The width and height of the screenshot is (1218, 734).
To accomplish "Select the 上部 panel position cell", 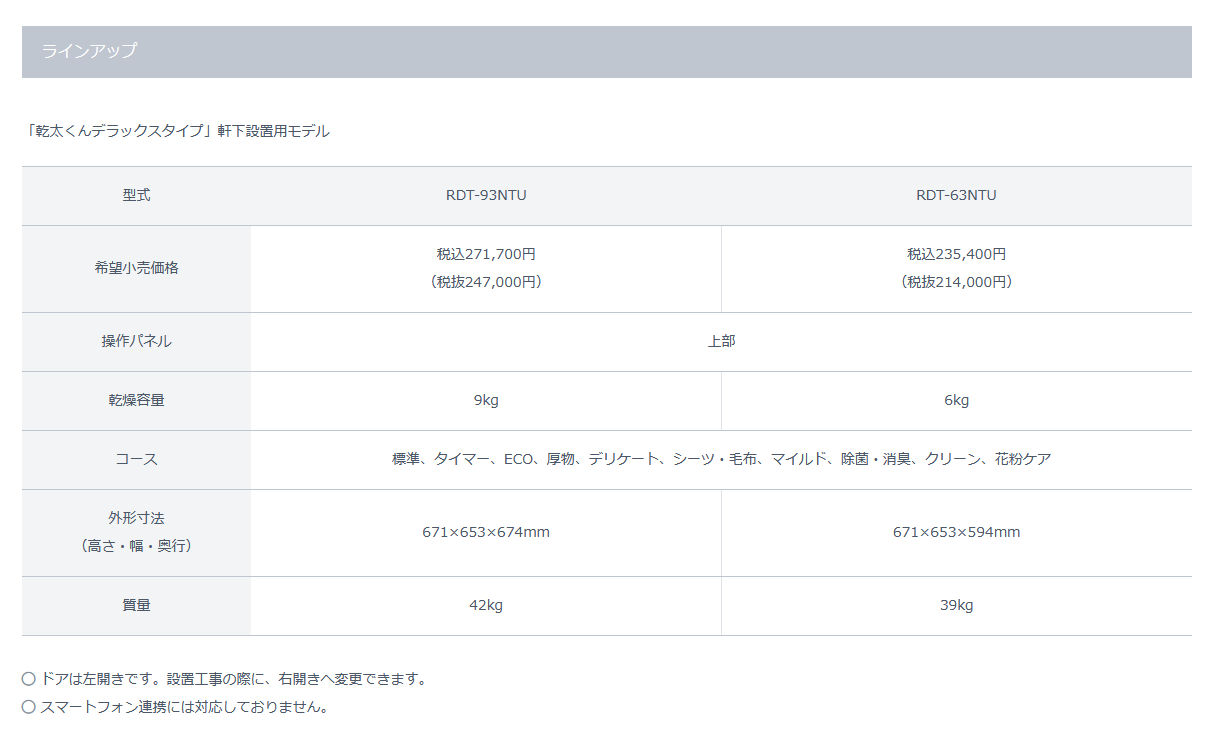I will pyautogui.click(x=721, y=341).
